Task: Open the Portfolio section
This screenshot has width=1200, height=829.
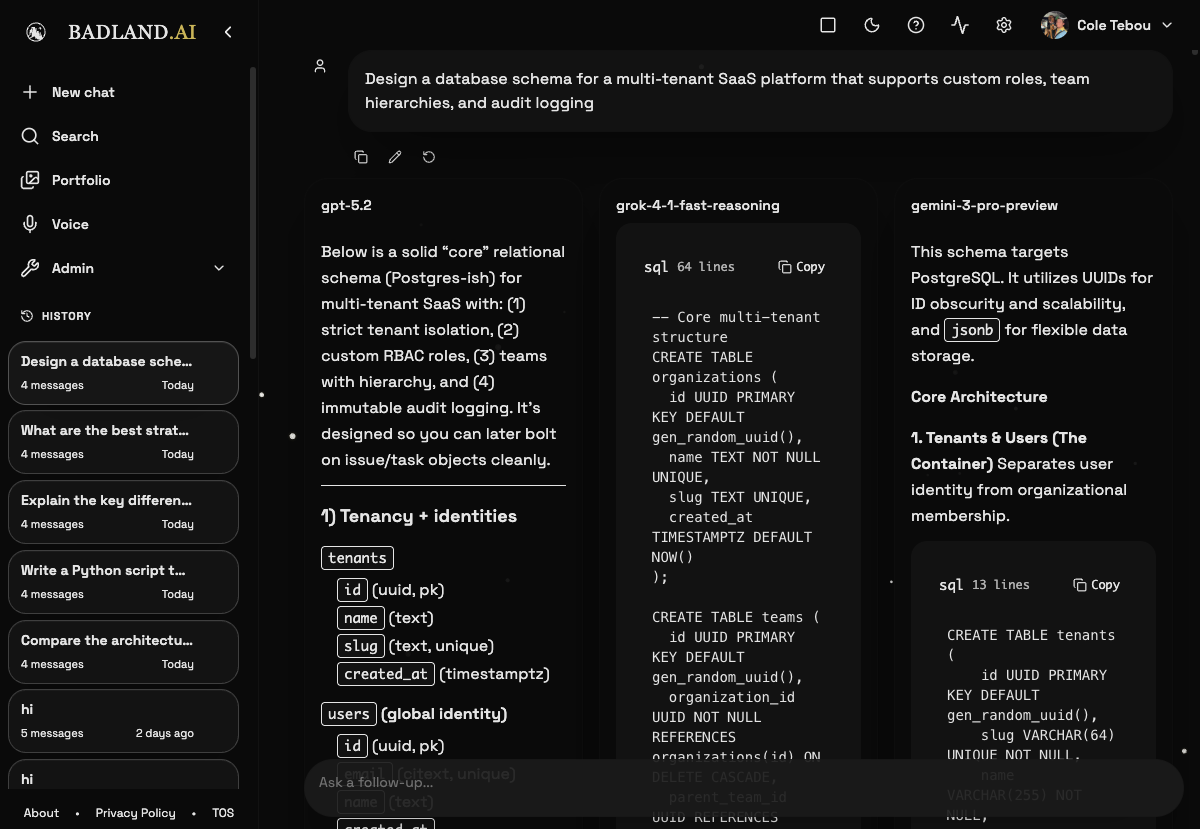Action: click(x=80, y=180)
